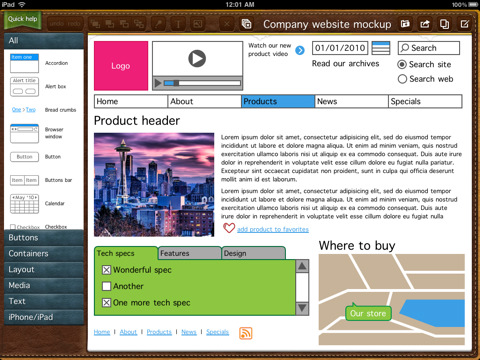Click the blue arrow next to product video text

(300, 50)
